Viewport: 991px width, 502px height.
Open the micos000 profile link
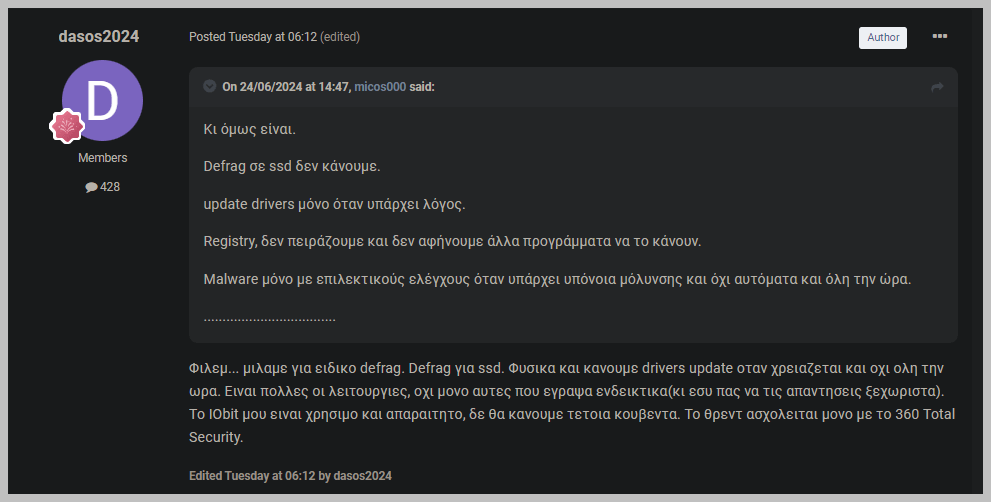click(x=380, y=87)
